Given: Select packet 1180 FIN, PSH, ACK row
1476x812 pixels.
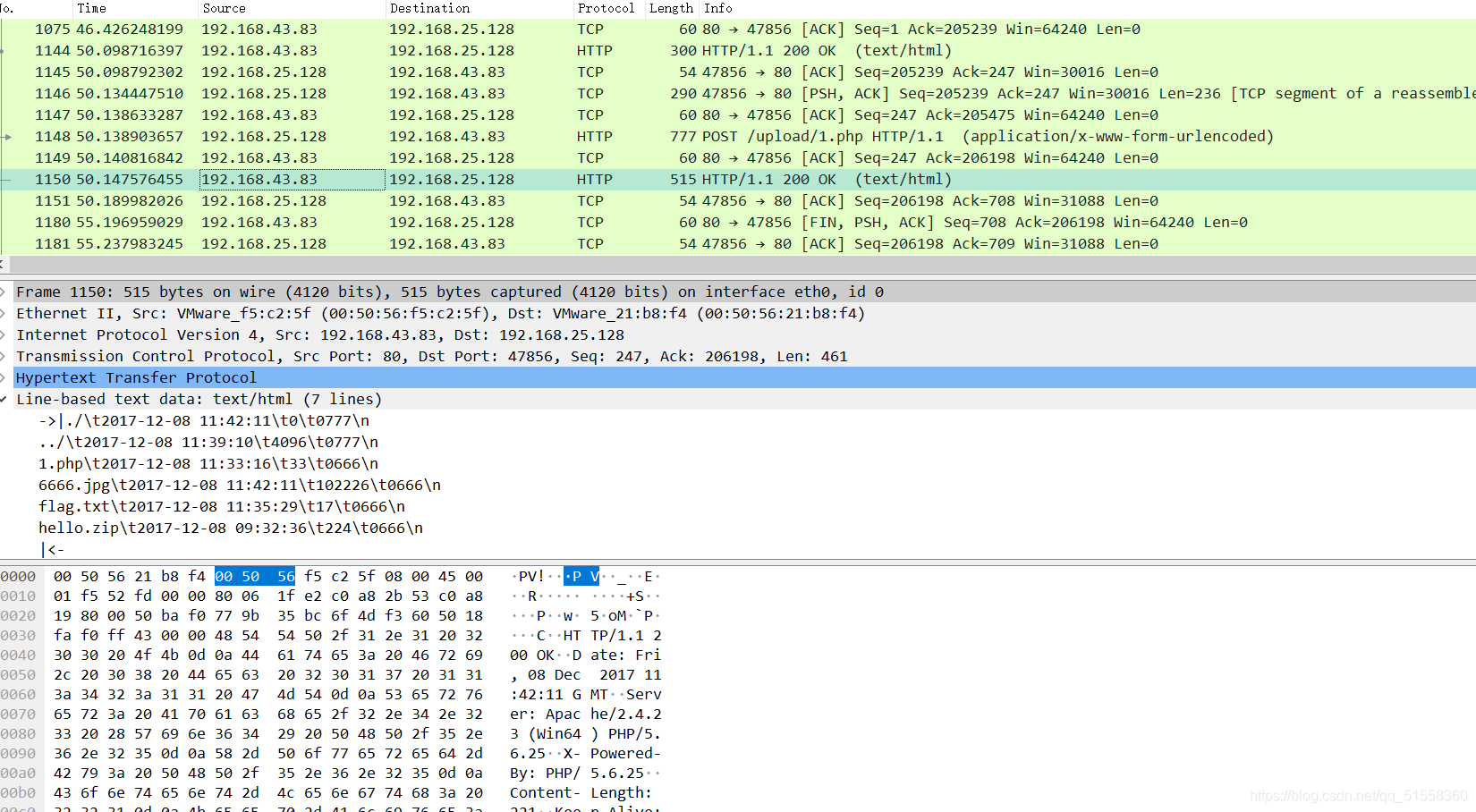Looking at the screenshot, I should click(738, 222).
